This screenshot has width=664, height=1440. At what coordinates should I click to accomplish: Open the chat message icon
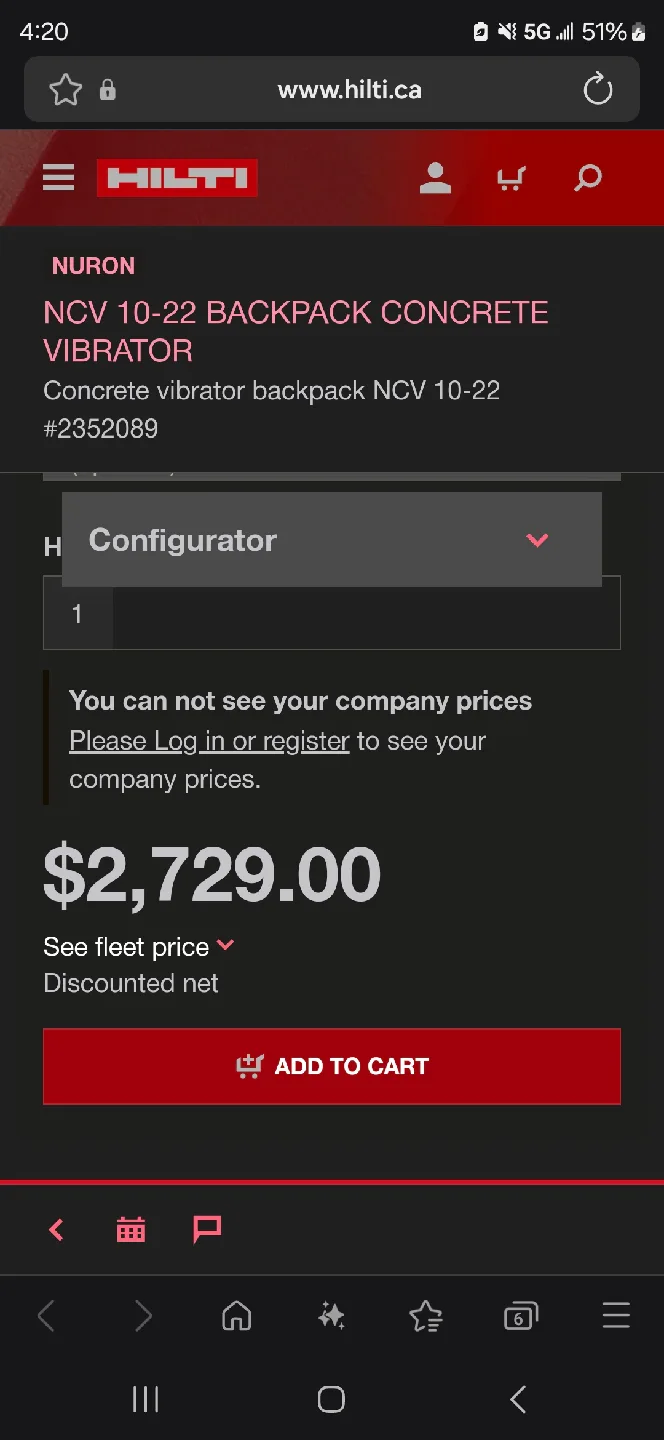pos(207,1229)
